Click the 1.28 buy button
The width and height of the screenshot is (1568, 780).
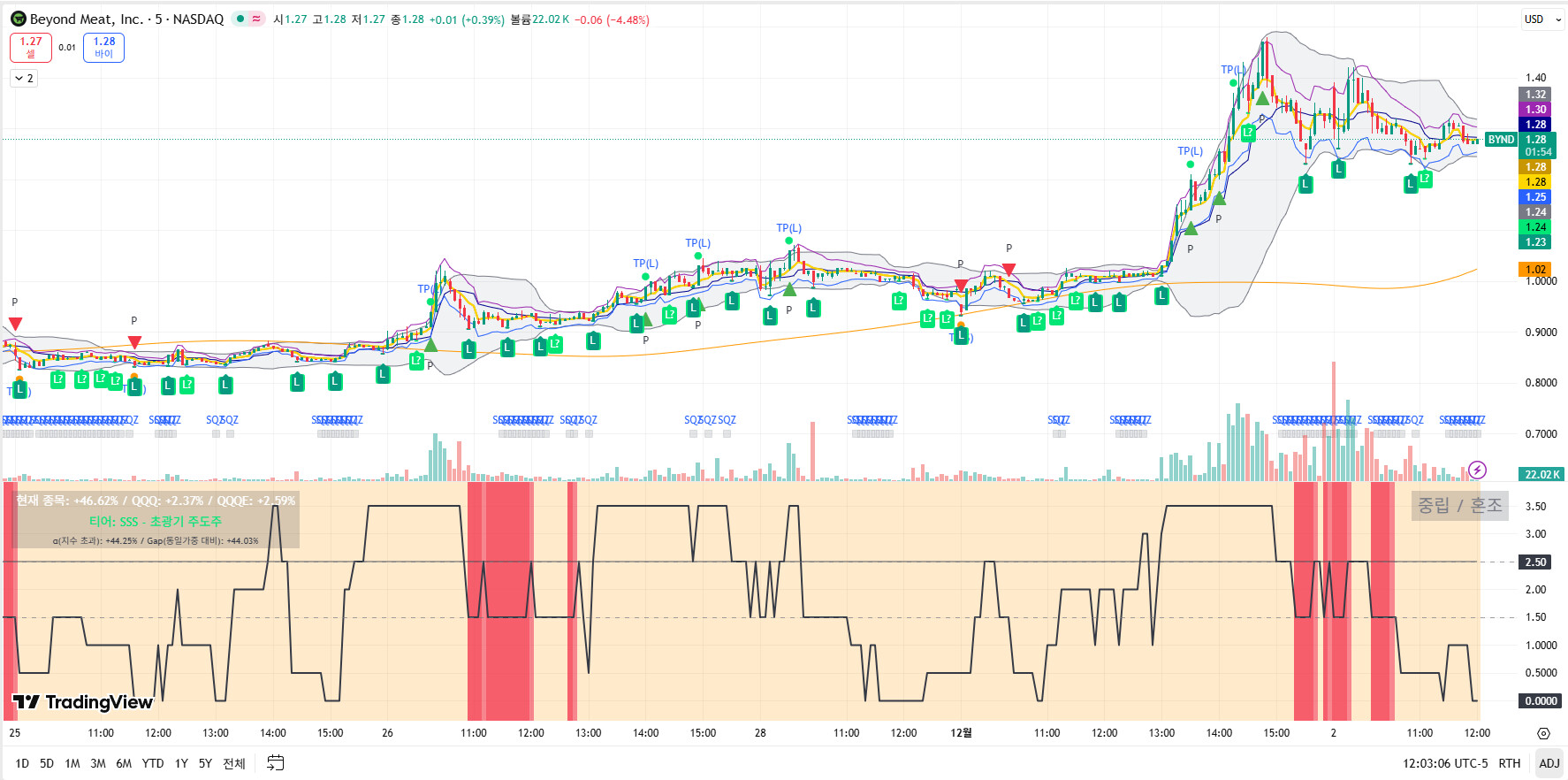[103, 48]
